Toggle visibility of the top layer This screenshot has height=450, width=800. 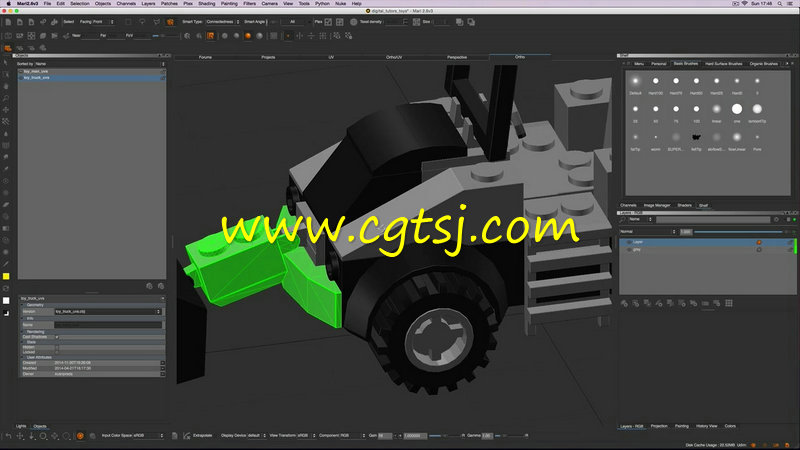[629, 242]
